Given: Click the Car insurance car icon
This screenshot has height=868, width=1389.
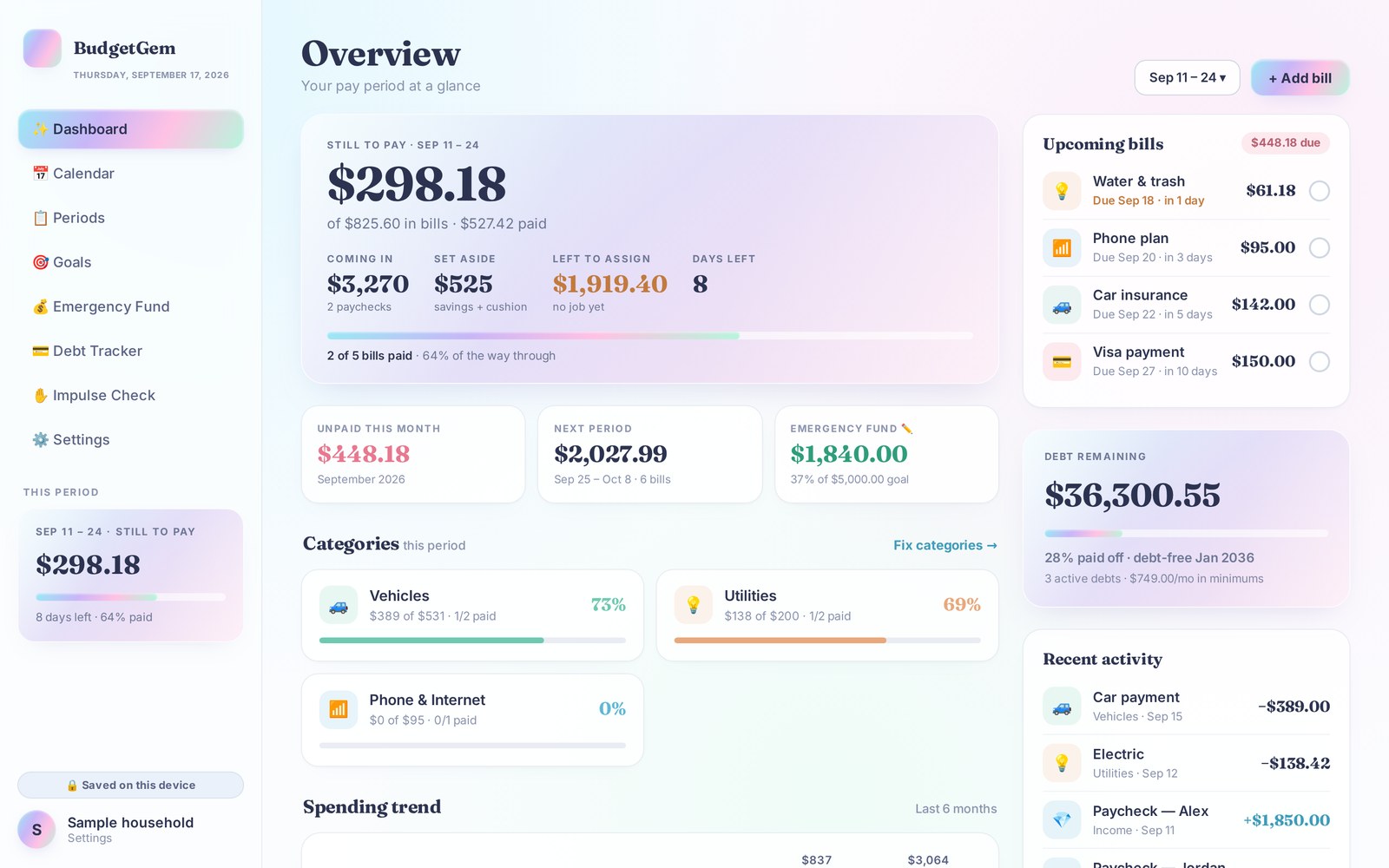Looking at the screenshot, I should click(1062, 305).
